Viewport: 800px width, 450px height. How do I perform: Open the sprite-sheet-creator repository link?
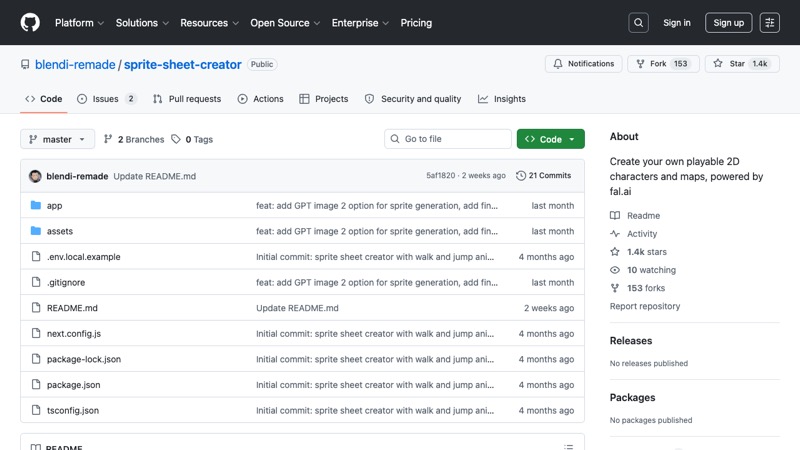[x=183, y=64]
